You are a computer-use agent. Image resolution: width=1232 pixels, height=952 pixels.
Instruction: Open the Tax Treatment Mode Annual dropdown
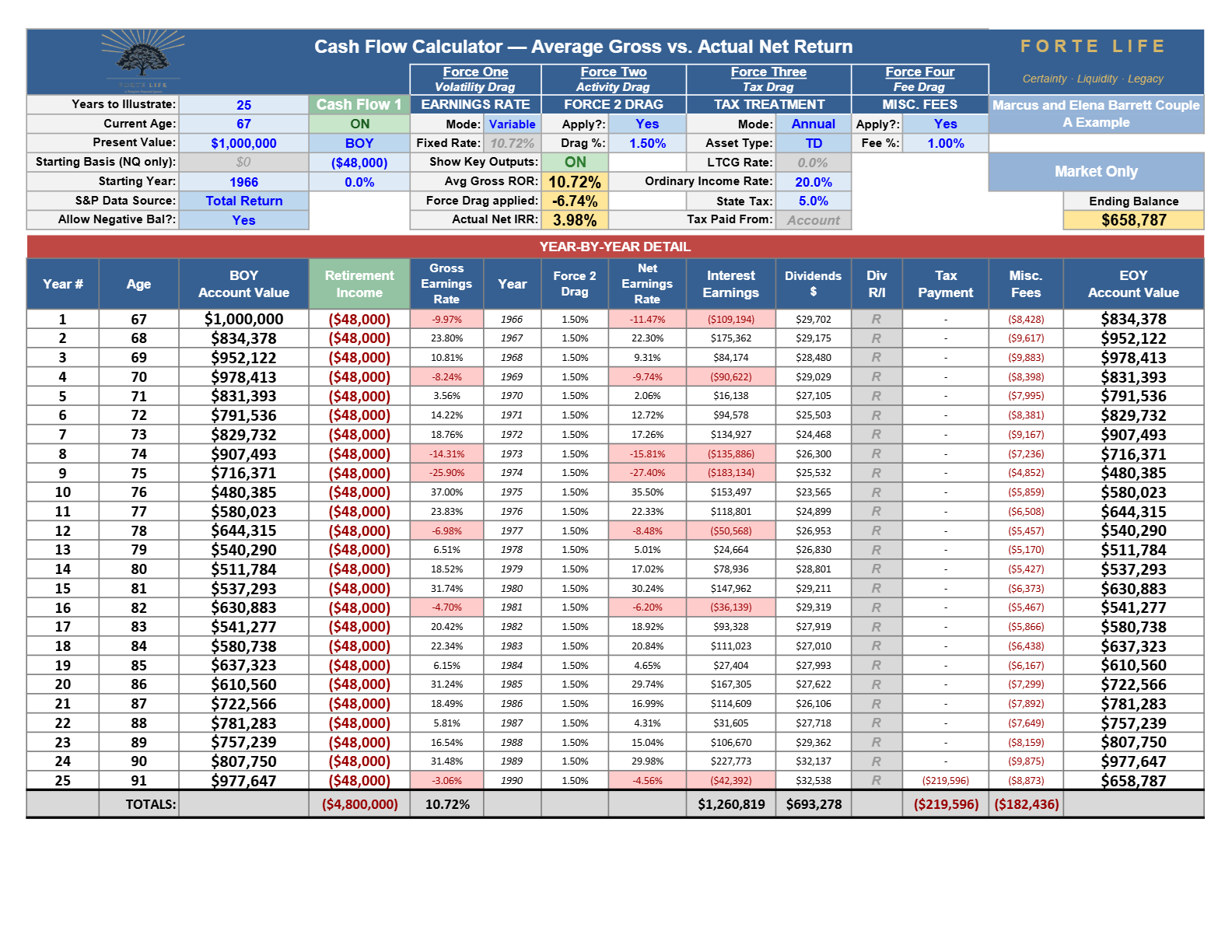pos(813,124)
